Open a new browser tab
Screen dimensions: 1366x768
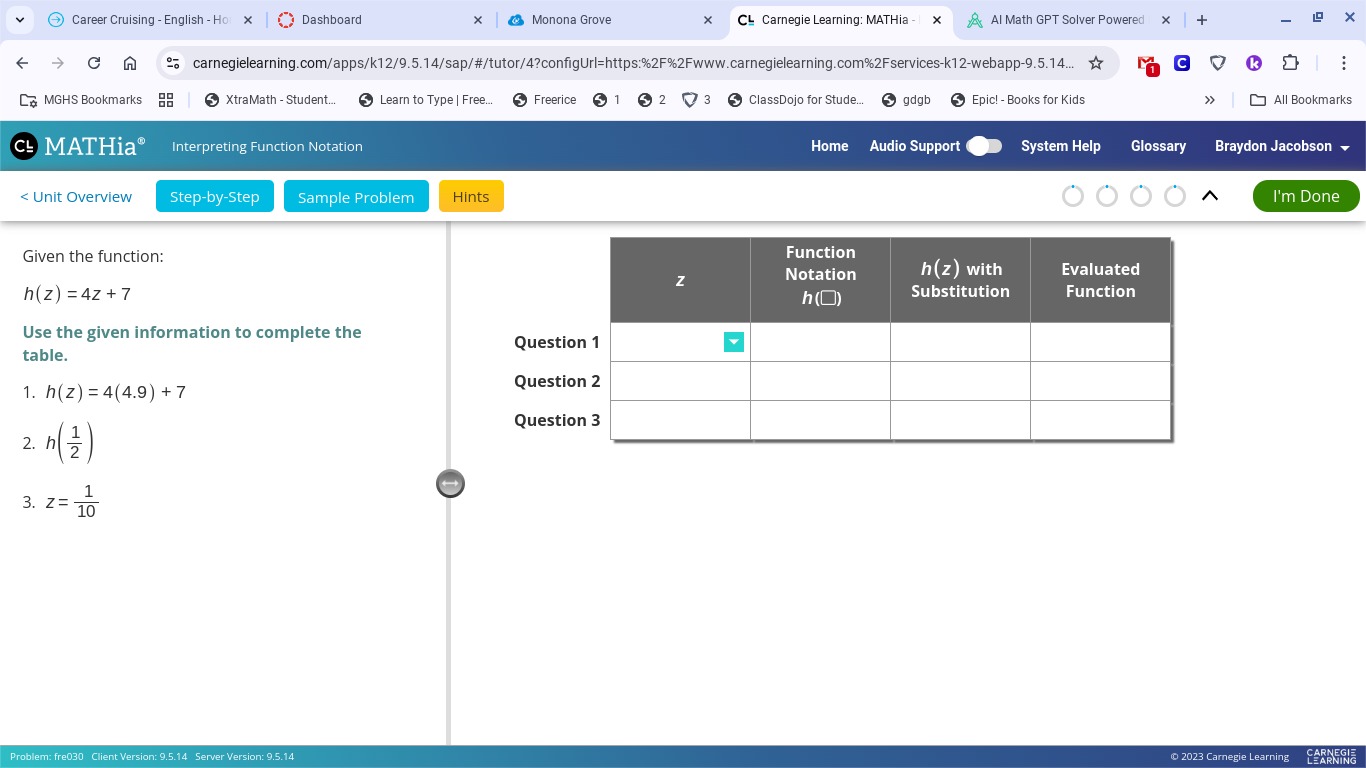click(1202, 19)
